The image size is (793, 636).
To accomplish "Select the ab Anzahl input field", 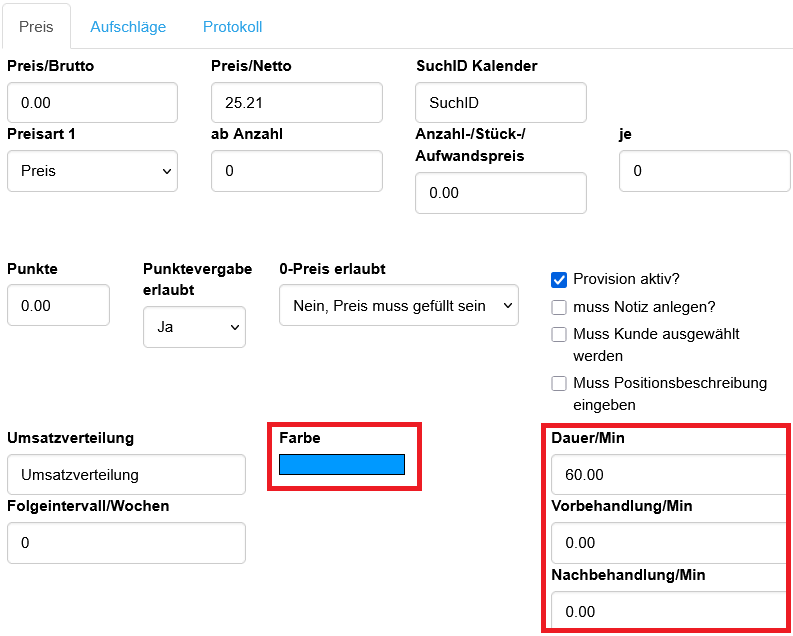I will [x=296, y=171].
